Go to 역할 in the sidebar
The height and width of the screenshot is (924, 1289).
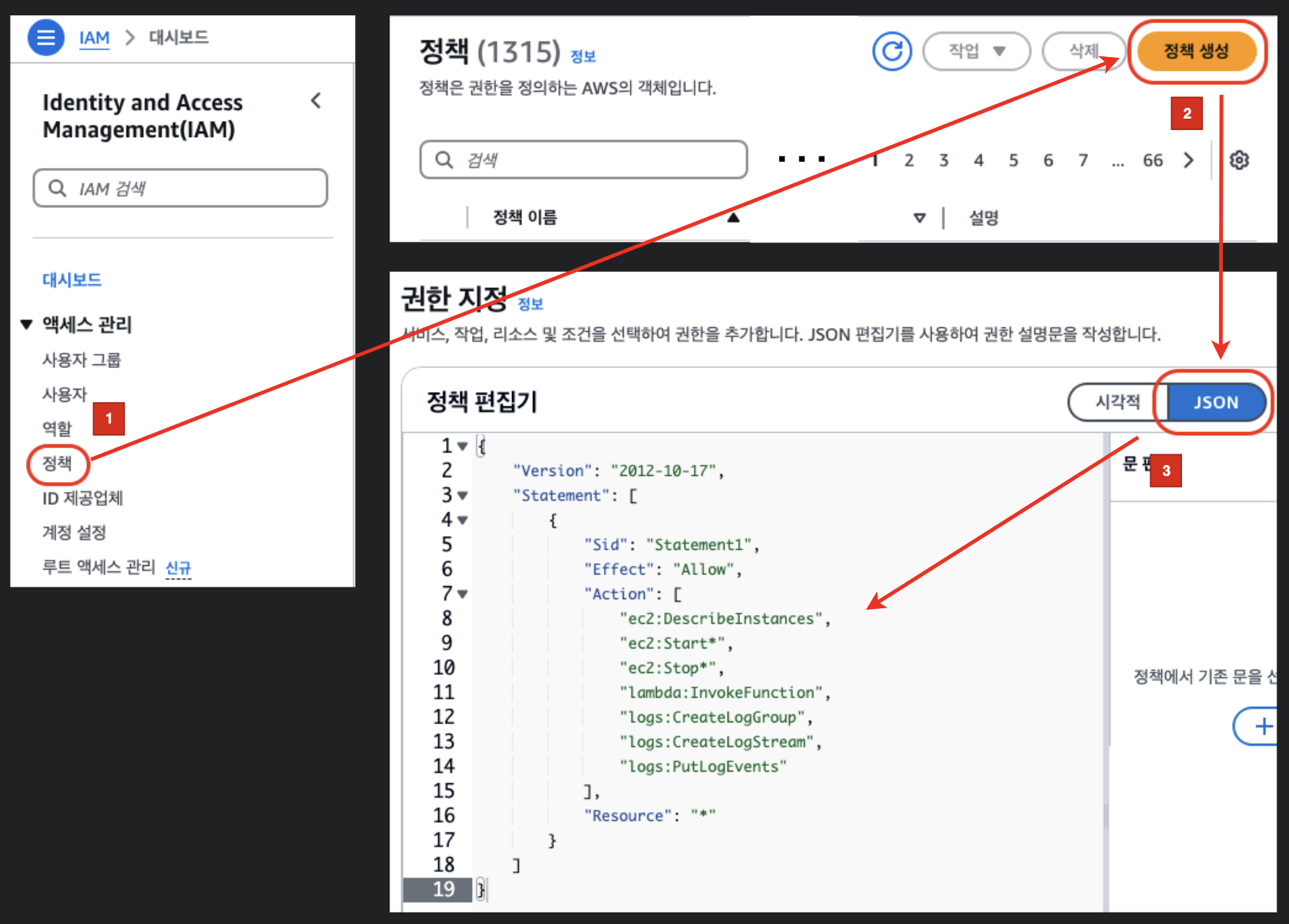tap(57, 429)
